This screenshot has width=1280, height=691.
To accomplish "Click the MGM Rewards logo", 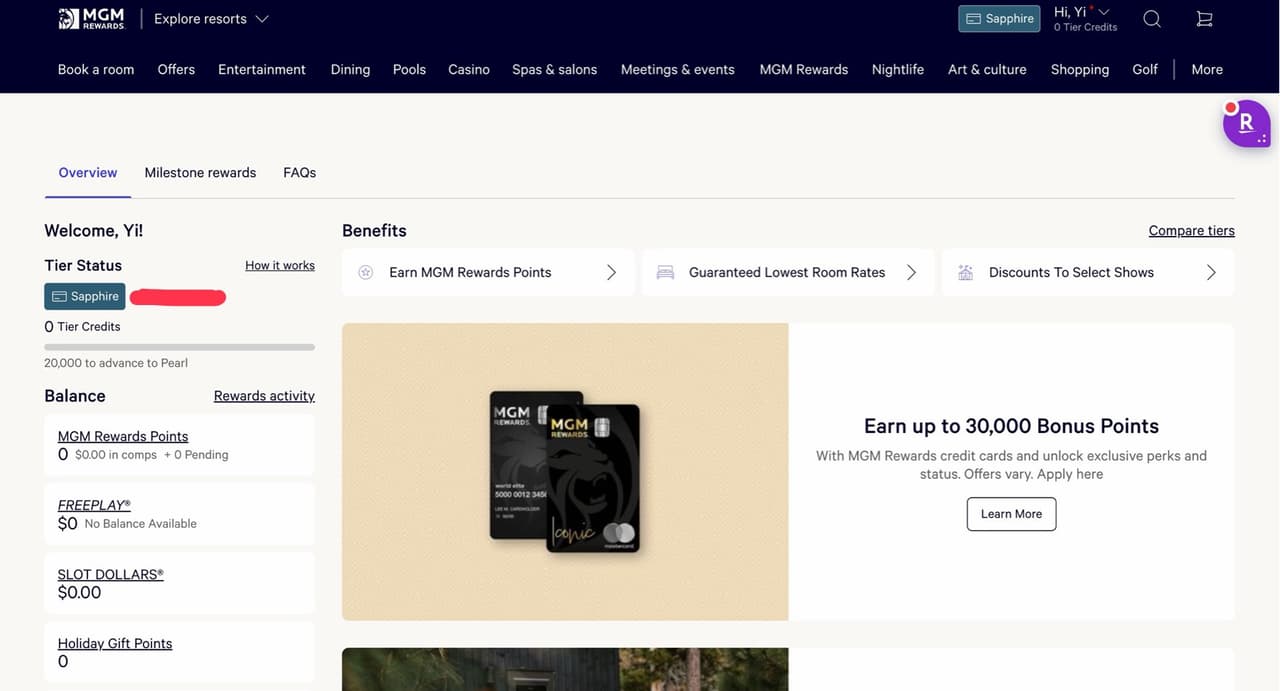I will (92, 19).
